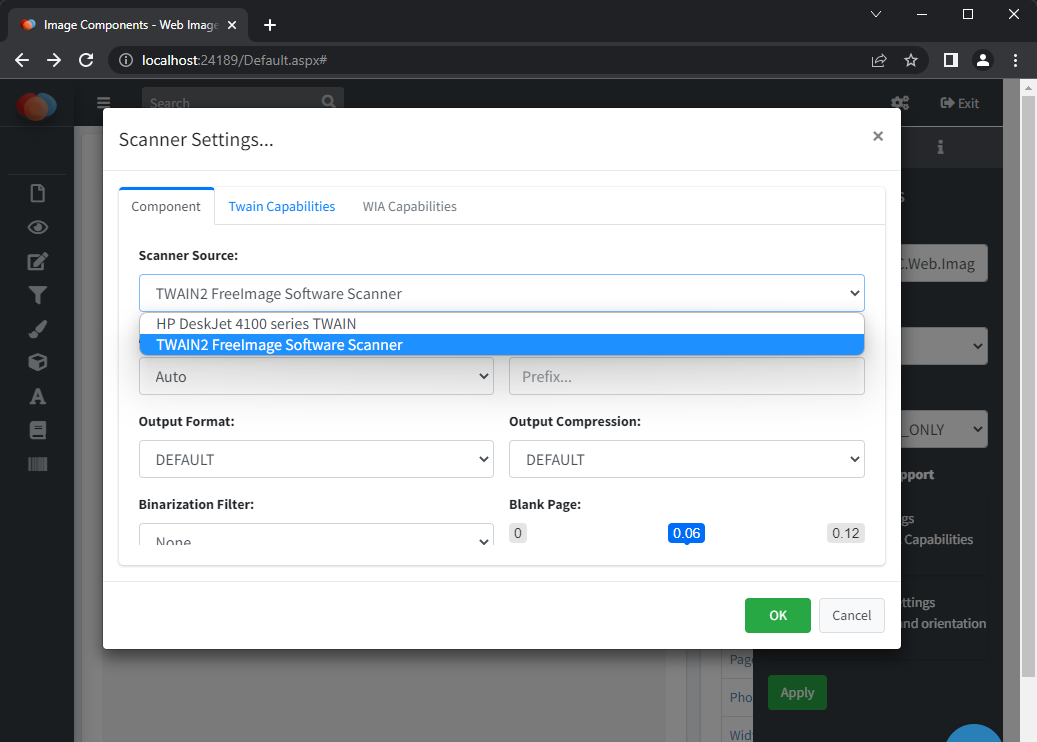This screenshot has width=1037, height=742.
Task: Click the Blank Page slider maximum 0.12 label
Action: pyautogui.click(x=846, y=533)
